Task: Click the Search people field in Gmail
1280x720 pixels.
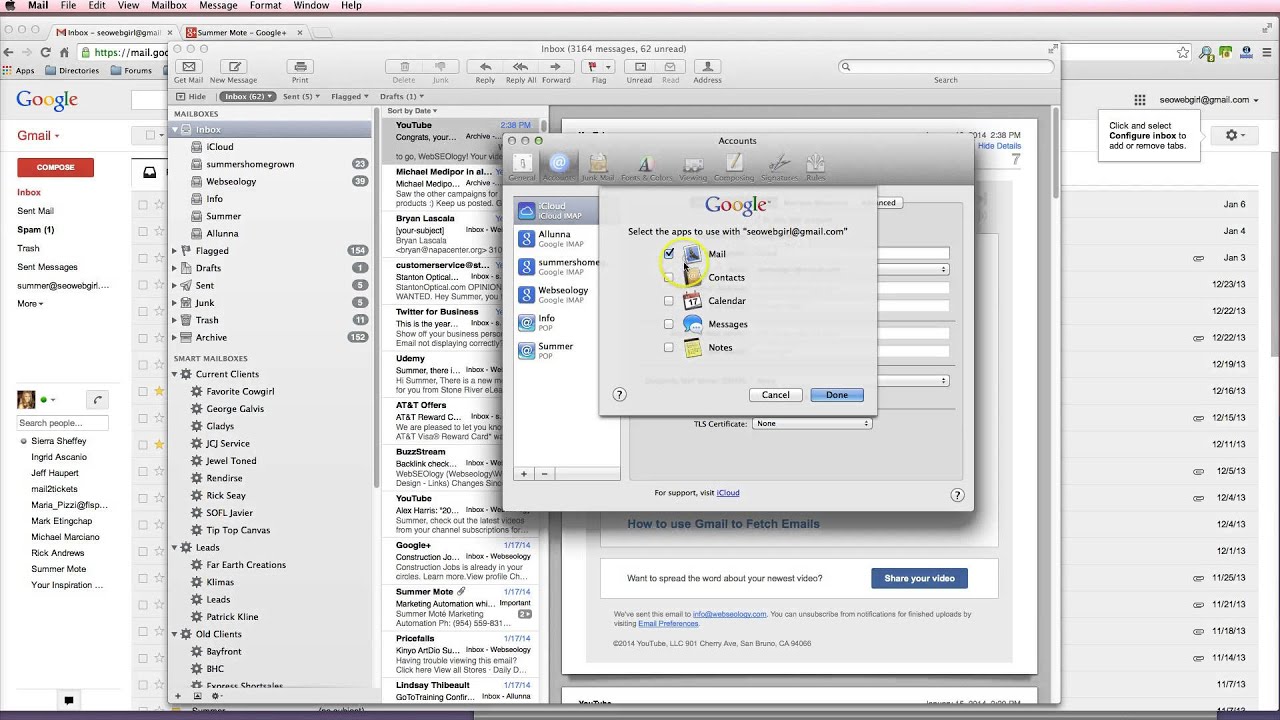Action: click(x=62, y=423)
